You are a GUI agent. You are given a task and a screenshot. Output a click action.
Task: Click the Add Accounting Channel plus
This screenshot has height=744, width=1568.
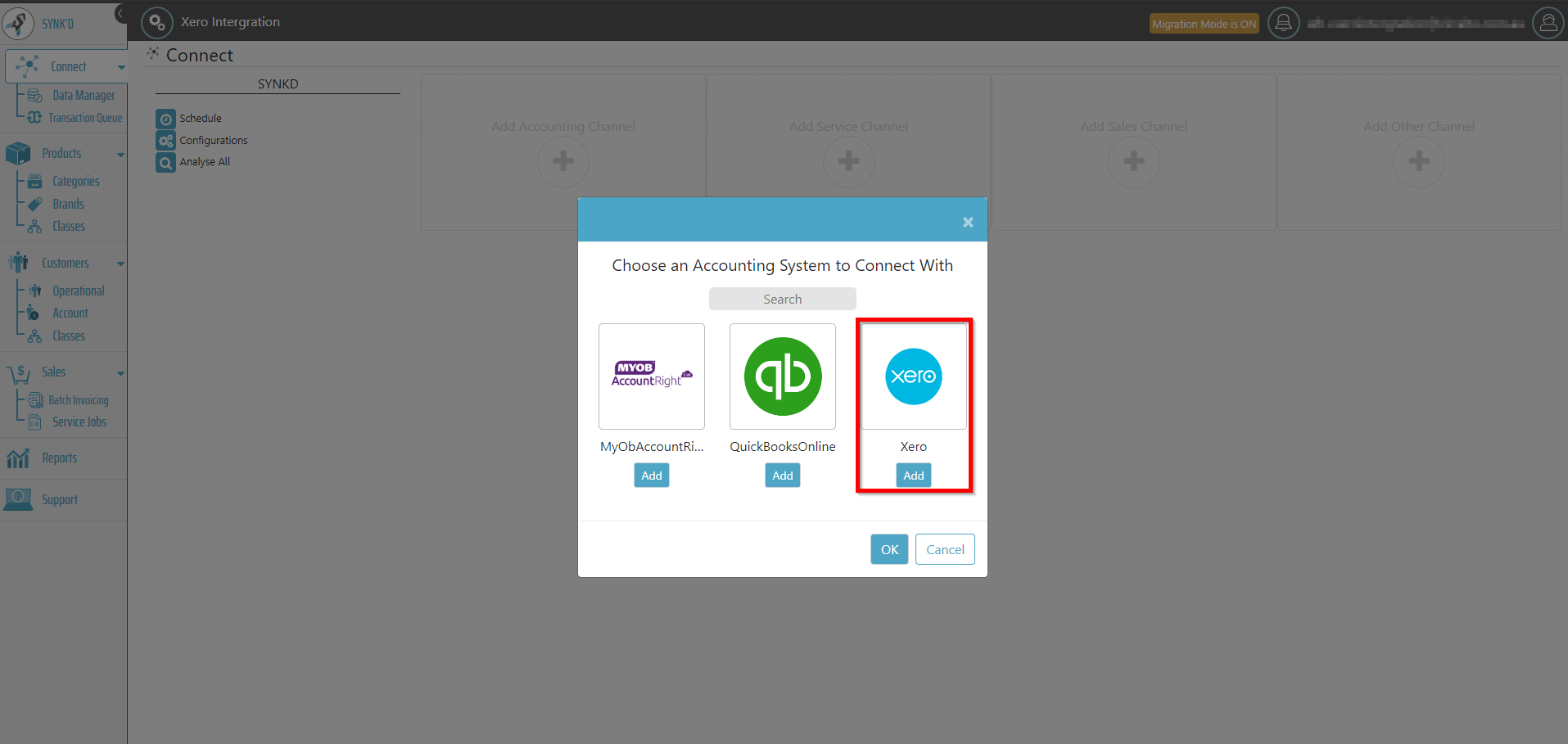point(563,161)
